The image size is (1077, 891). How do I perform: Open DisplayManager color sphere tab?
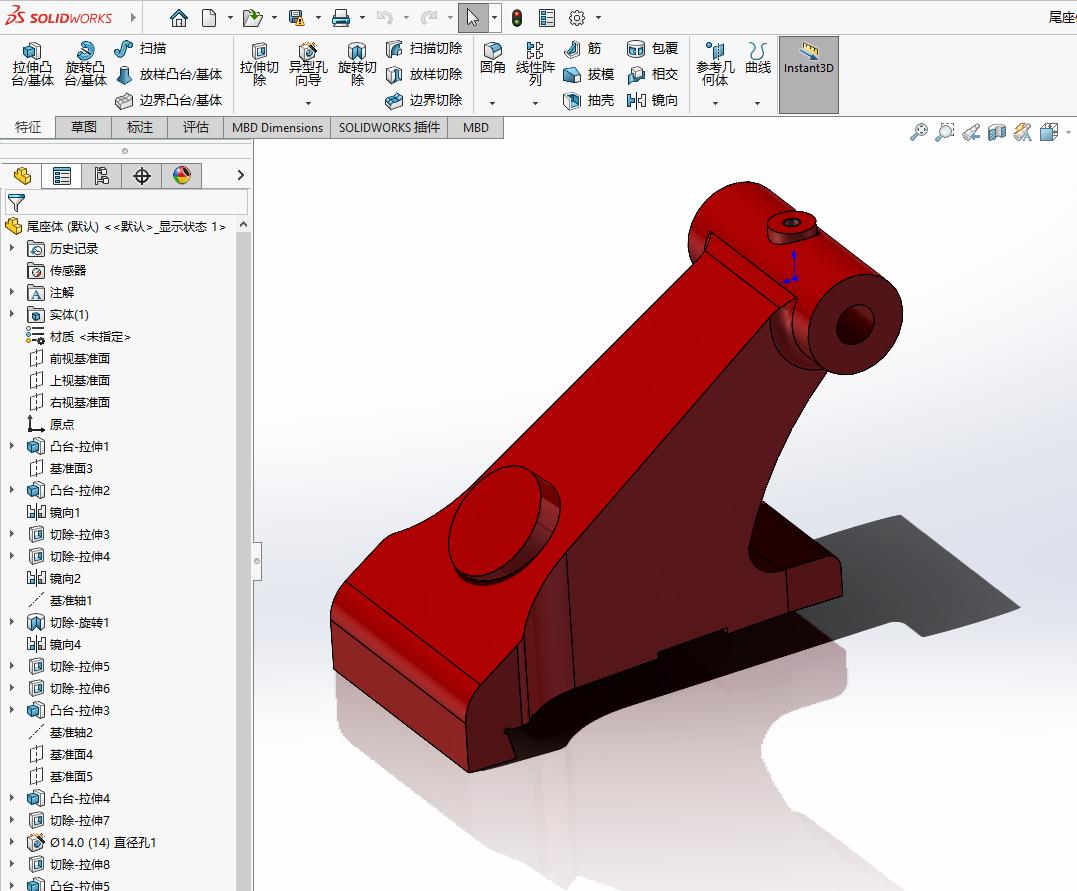pyautogui.click(x=182, y=176)
